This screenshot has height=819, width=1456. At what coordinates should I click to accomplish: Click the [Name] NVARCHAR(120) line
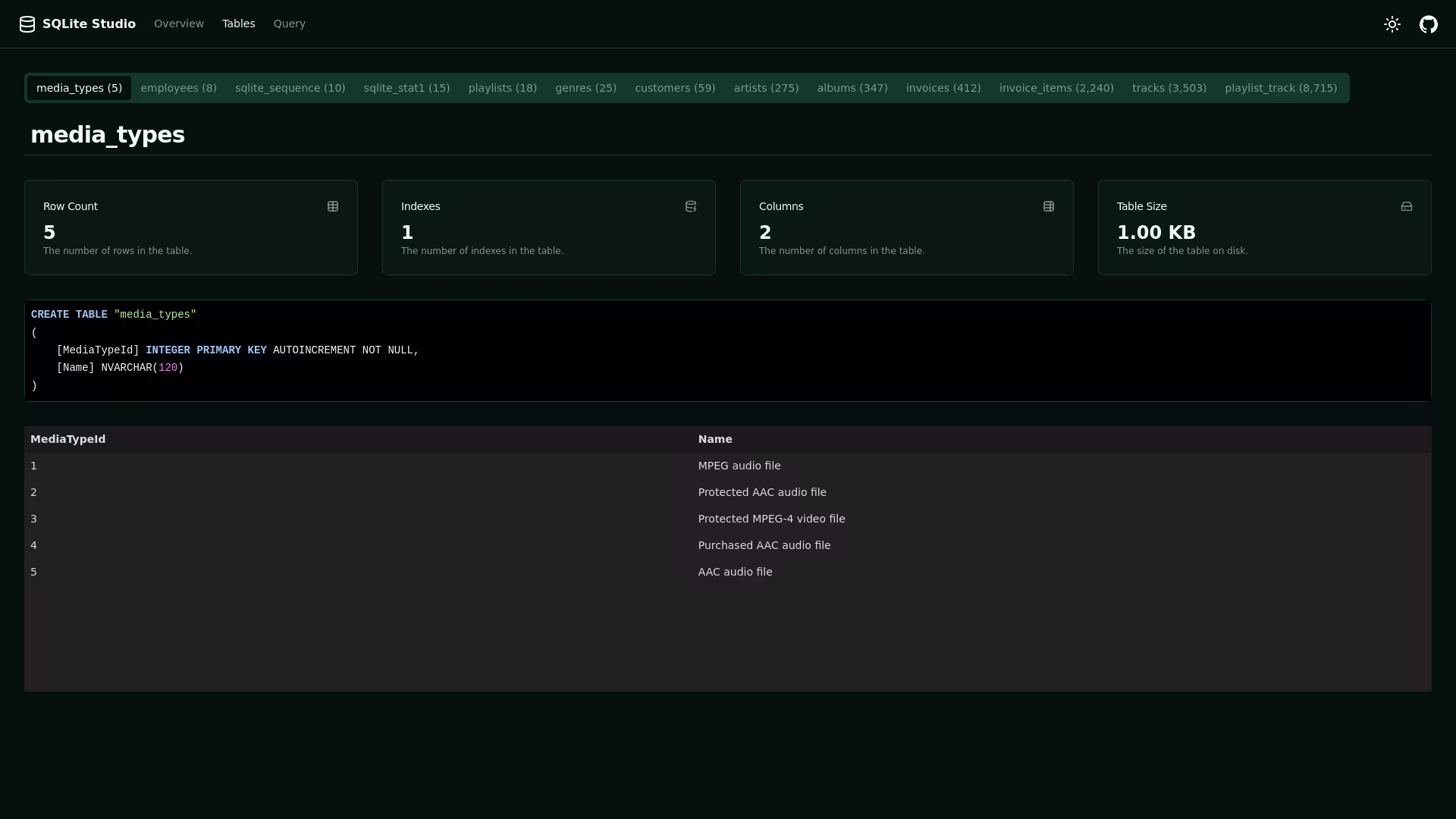[x=120, y=368]
